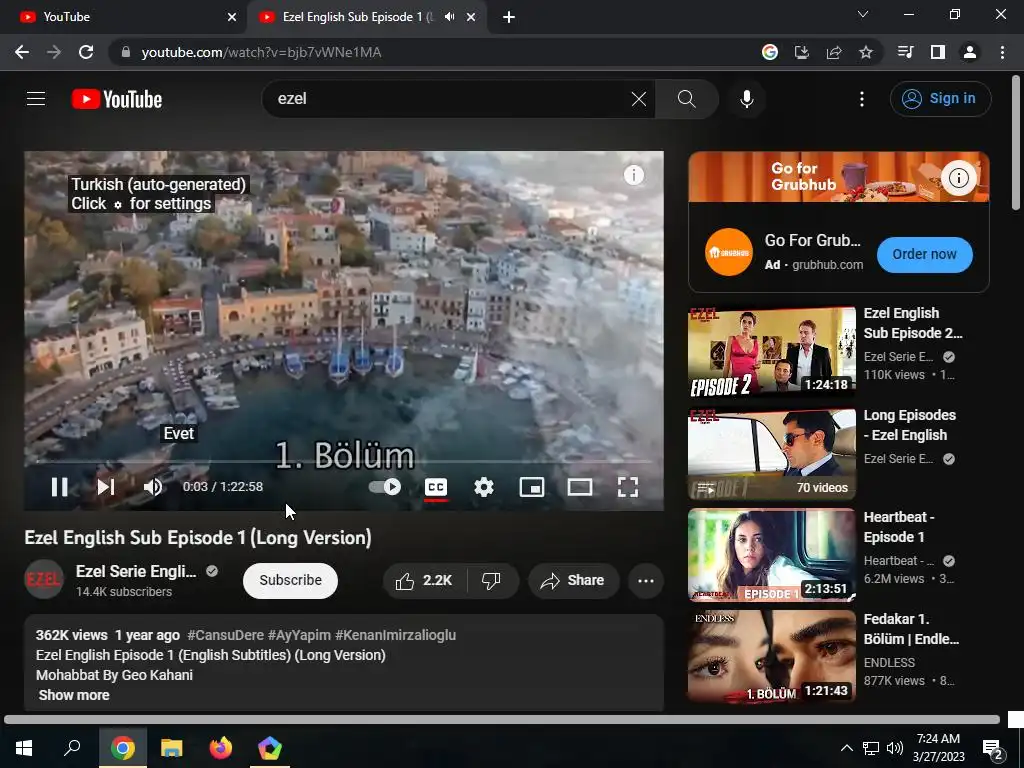Open Long Episodes - Ezel English title

point(910,425)
